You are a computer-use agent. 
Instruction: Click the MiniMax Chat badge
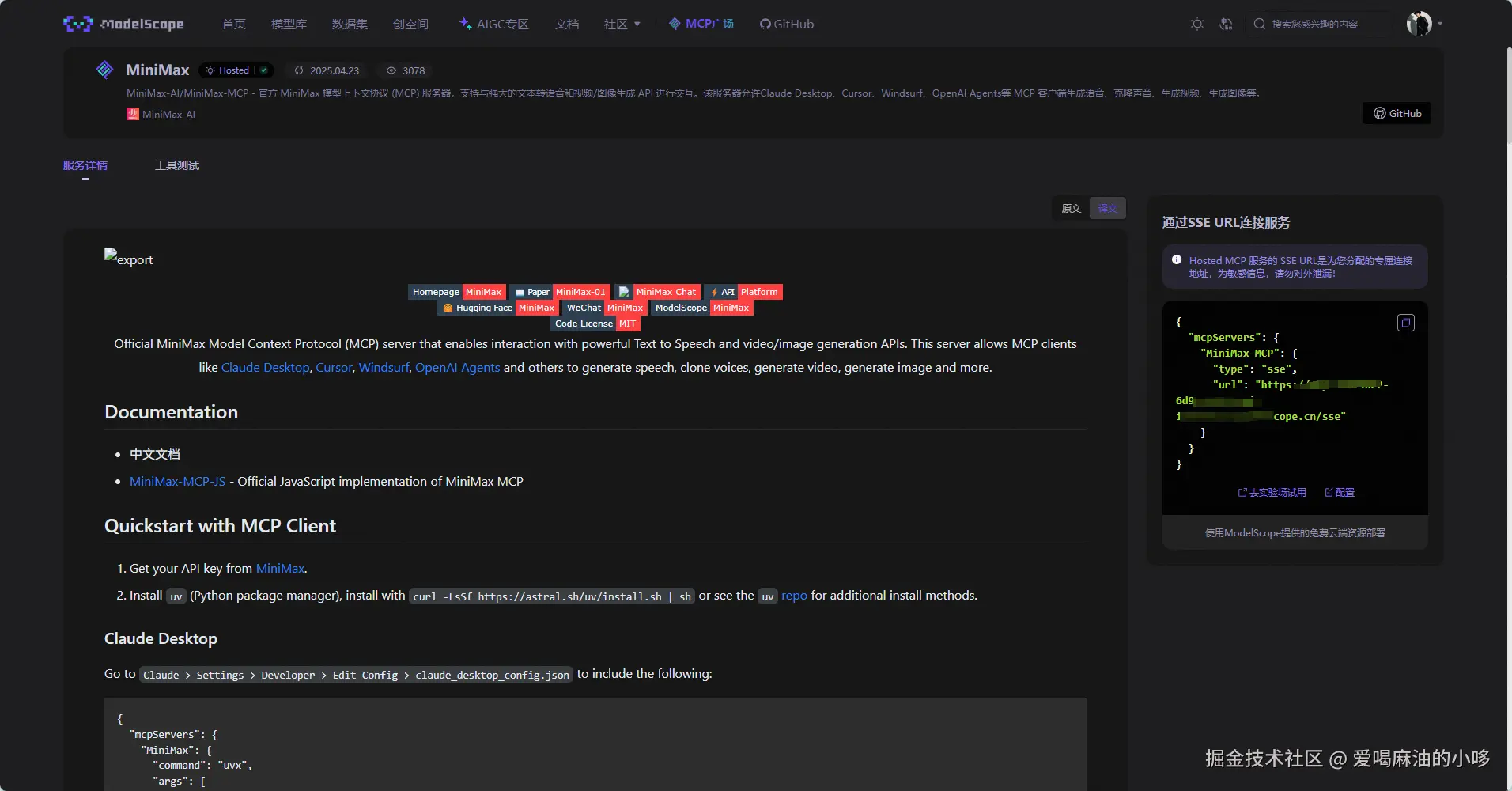coord(657,292)
